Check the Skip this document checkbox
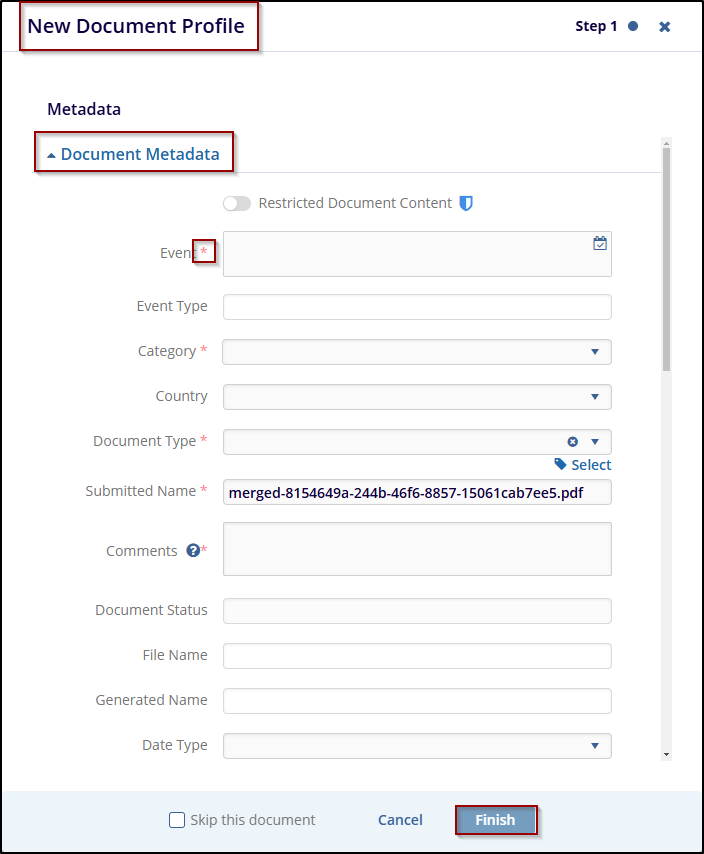This screenshot has height=854, width=704. (x=177, y=820)
